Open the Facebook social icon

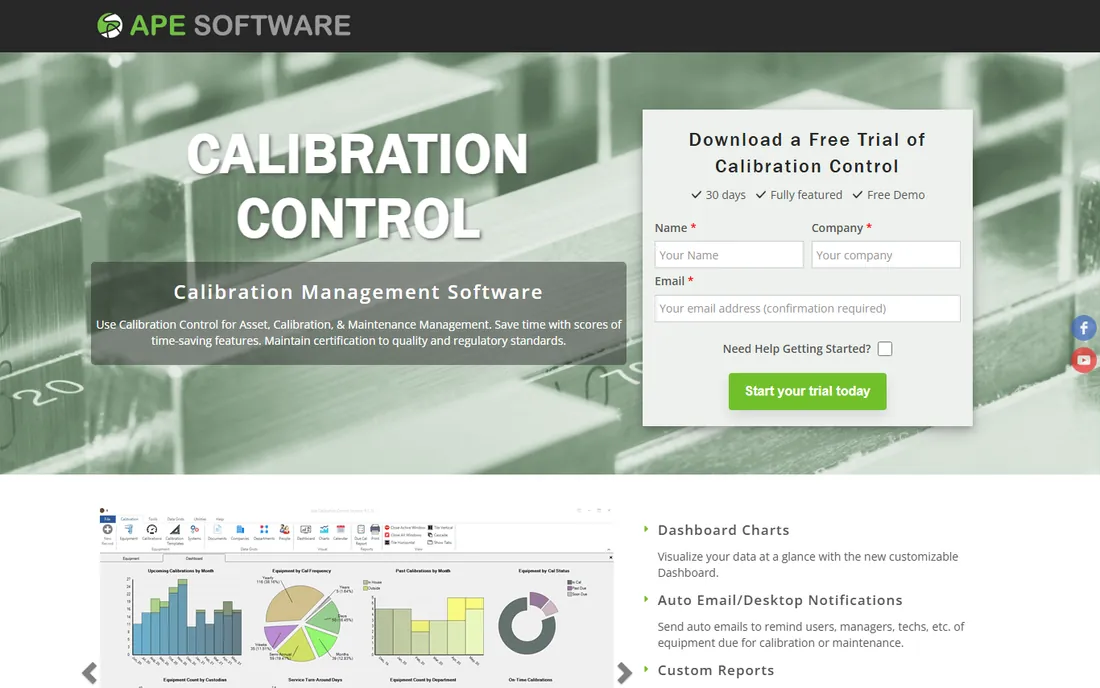(x=1084, y=328)
